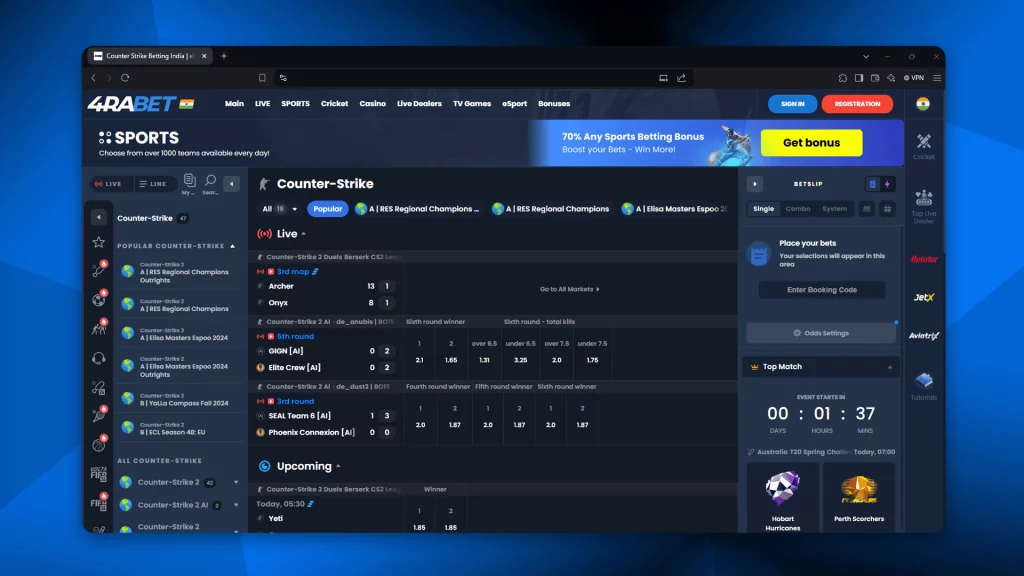Launch the Aviatrix game logo
The width and height of the screenshot is (1024, 576).
point(923,336)
